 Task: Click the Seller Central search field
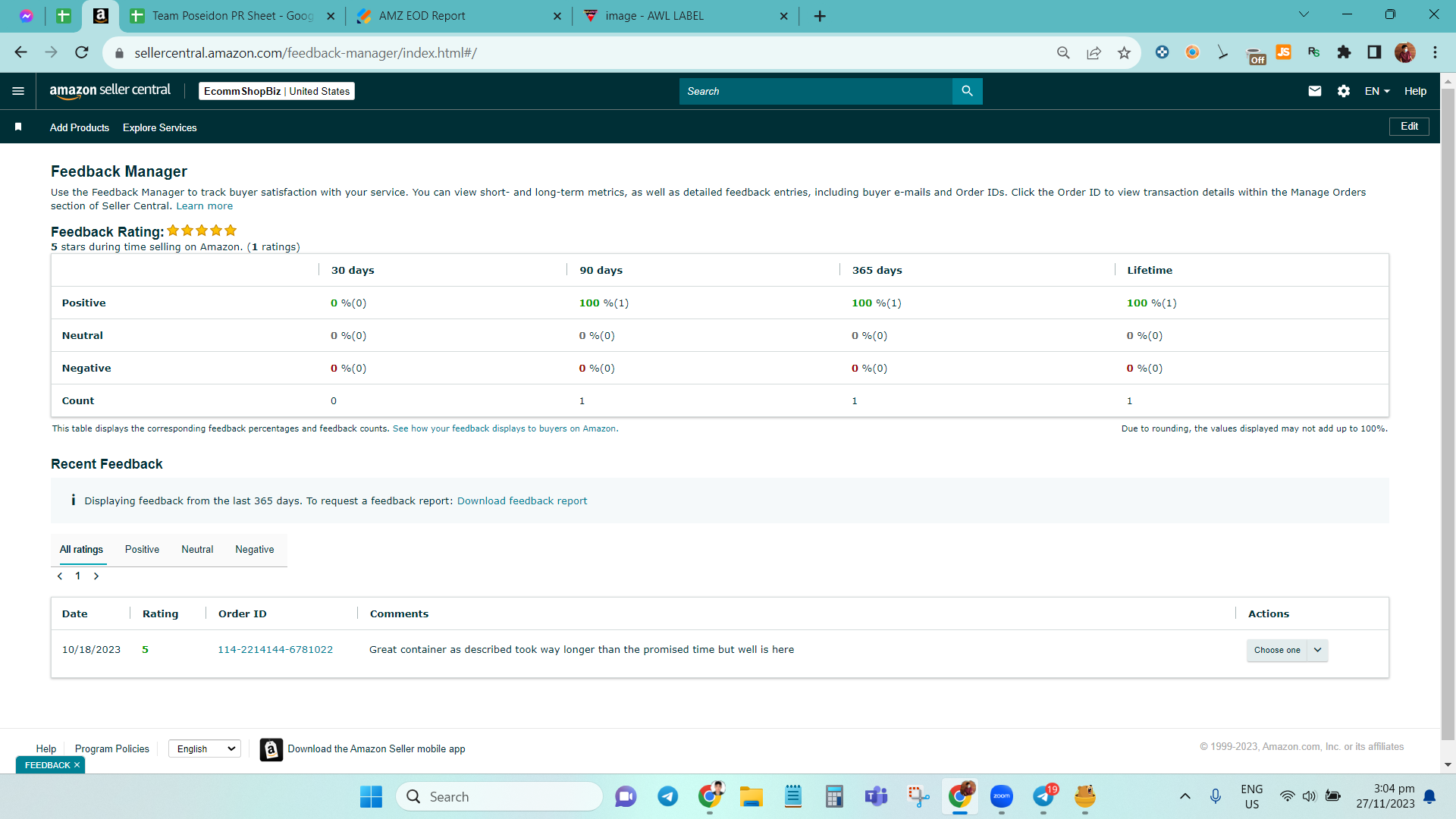point(815,91)
